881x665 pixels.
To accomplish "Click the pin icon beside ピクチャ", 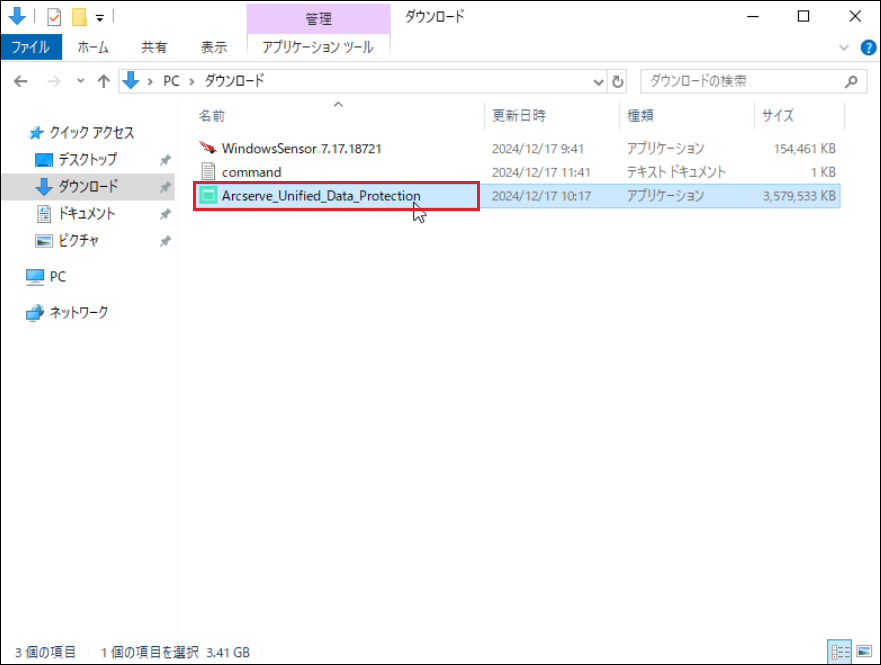I will point(165,241).
